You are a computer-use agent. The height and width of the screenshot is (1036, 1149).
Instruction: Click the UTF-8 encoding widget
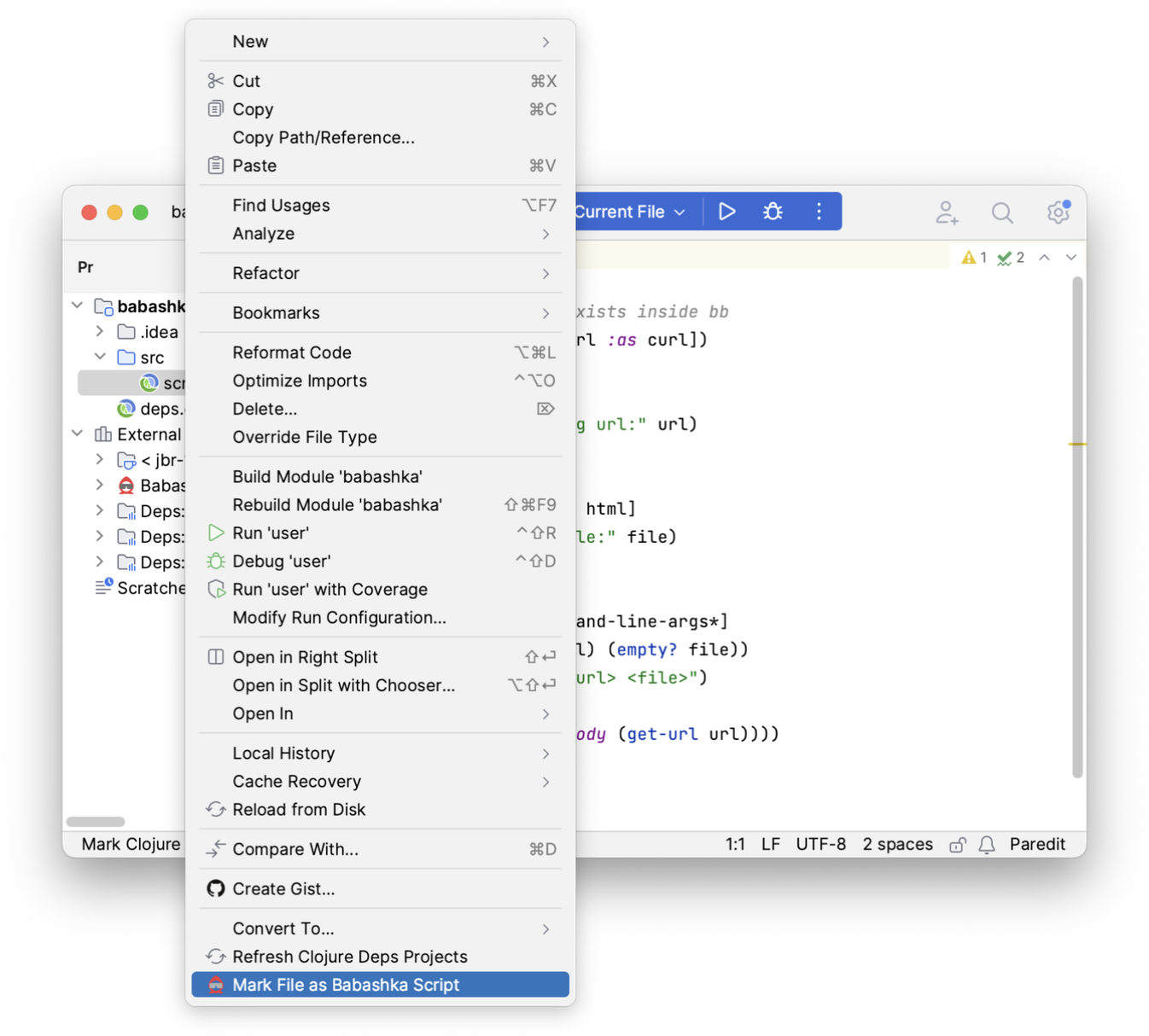coord(820,844)
